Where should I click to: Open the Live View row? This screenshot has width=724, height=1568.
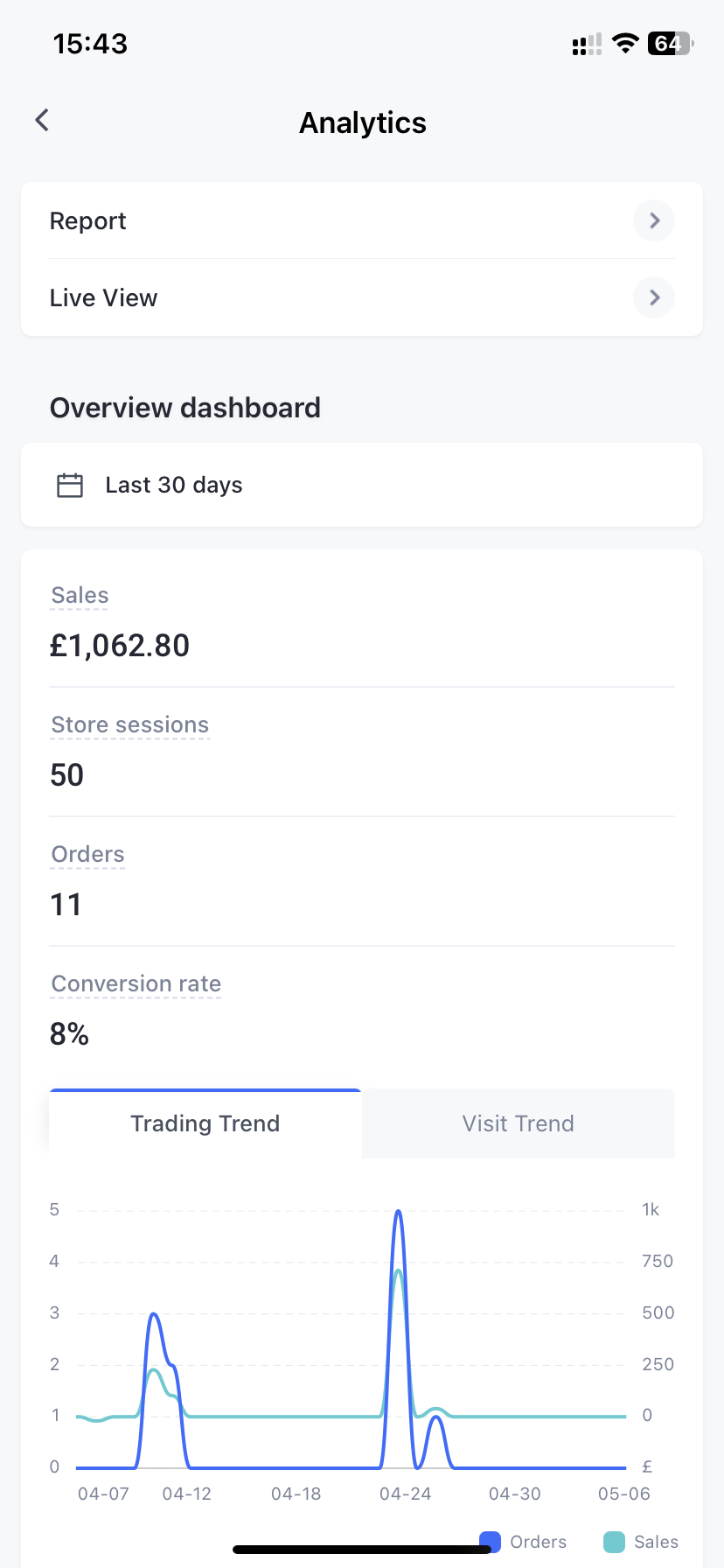tap(104, 298)
